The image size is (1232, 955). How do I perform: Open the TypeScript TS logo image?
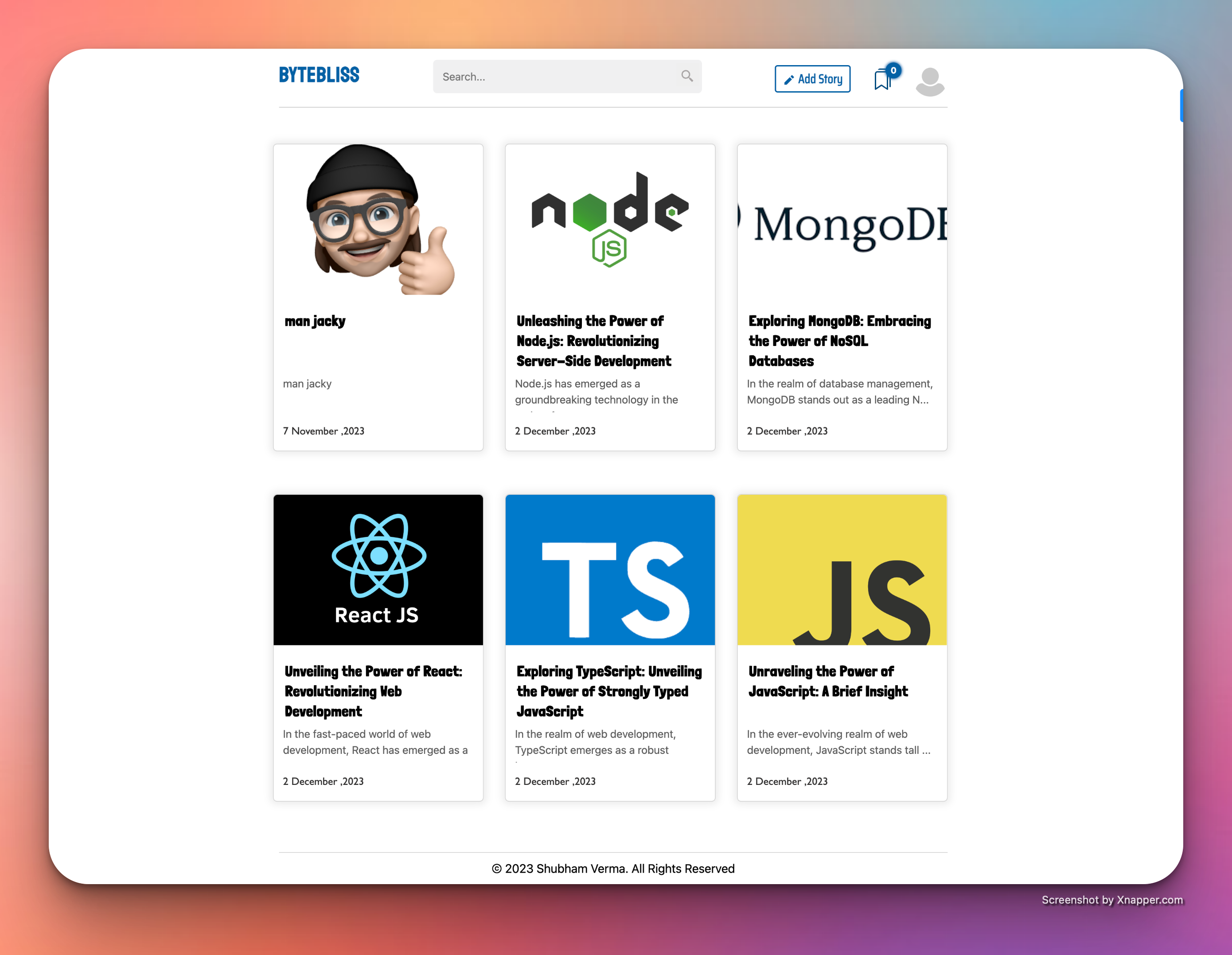point(610,569)
